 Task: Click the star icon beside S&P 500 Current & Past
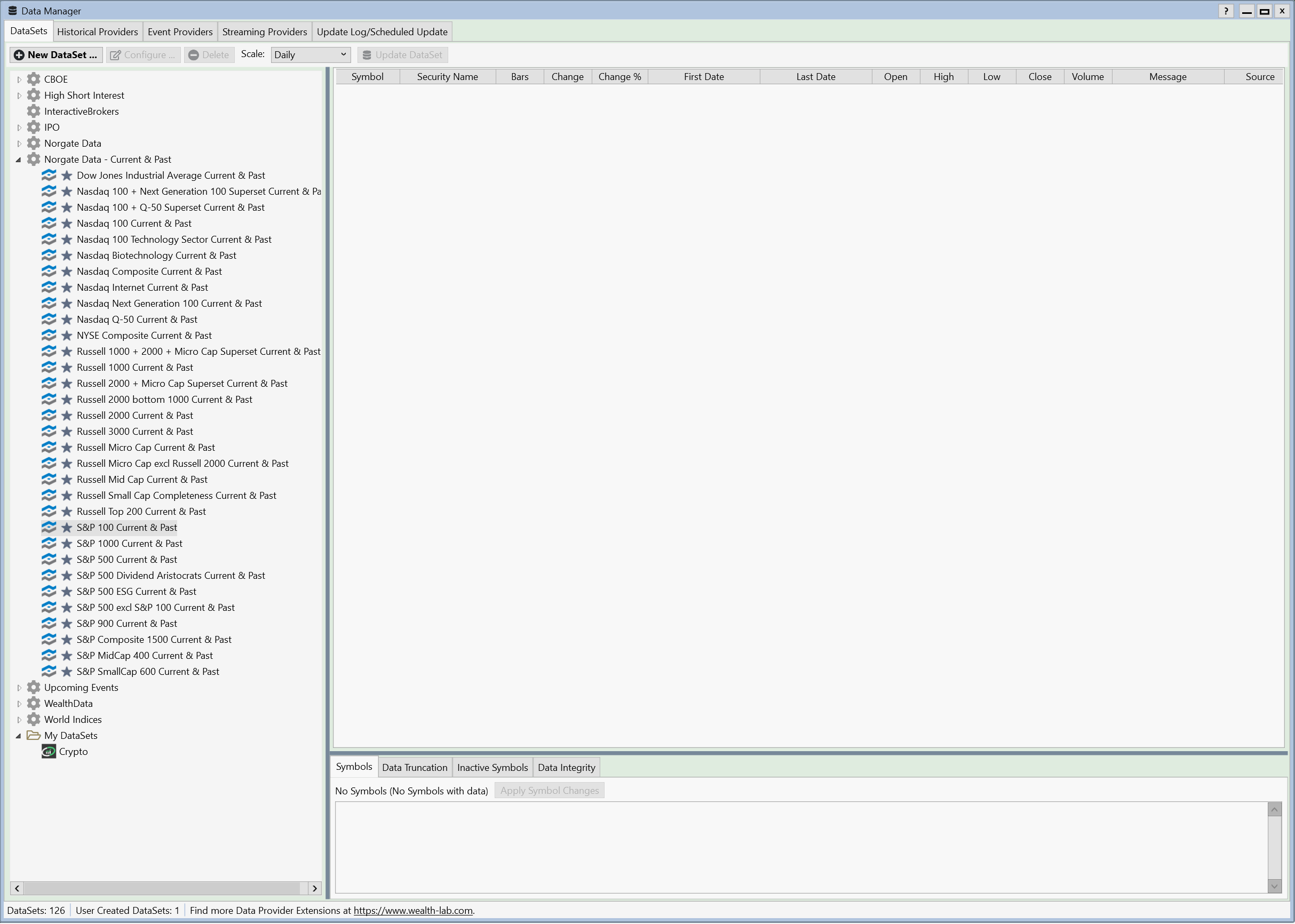tap(67, 559)
